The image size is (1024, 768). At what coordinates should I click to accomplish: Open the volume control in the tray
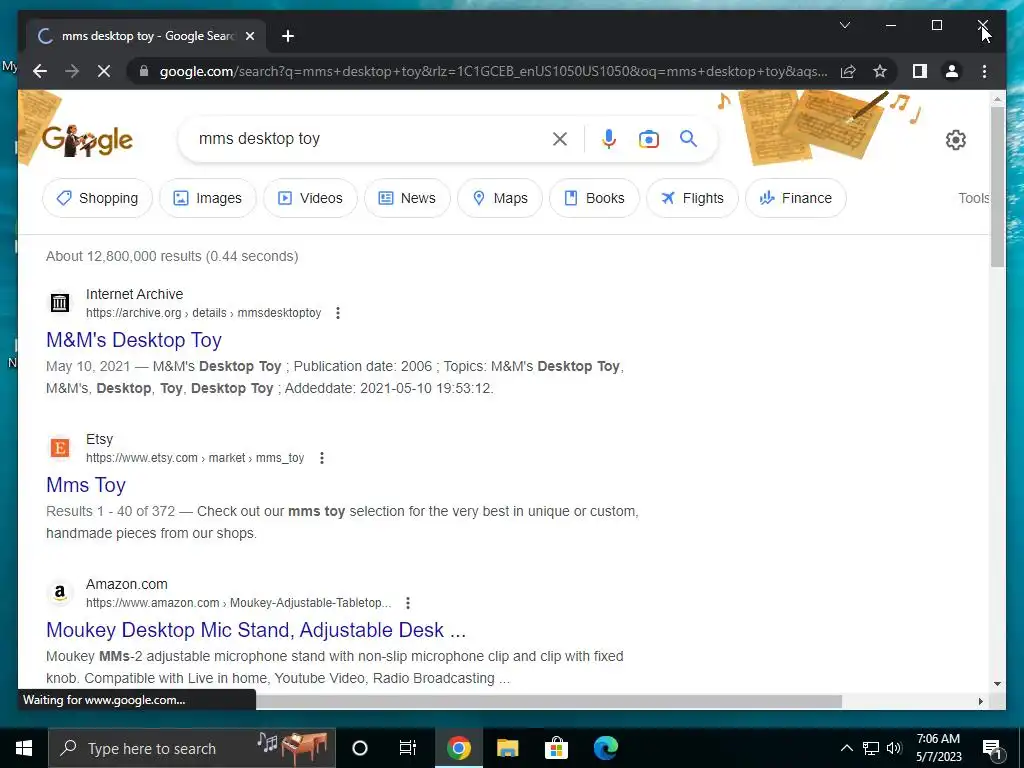tap(894, 748)
